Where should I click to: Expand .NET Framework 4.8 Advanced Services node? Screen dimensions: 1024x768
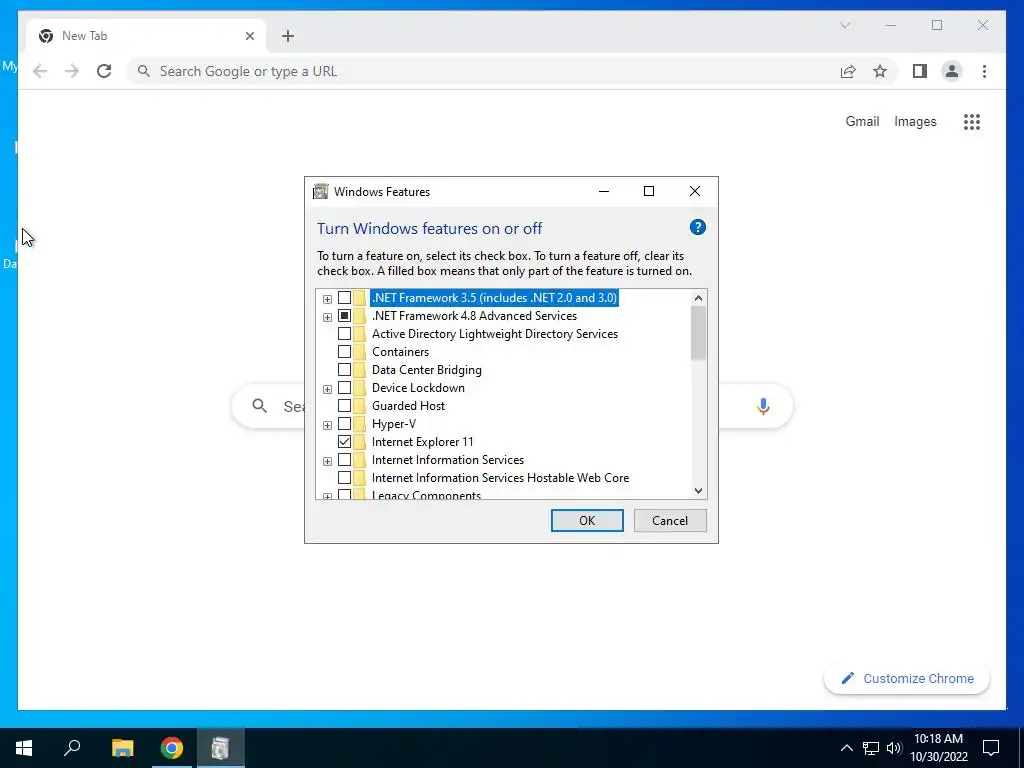tap(327, 317)
